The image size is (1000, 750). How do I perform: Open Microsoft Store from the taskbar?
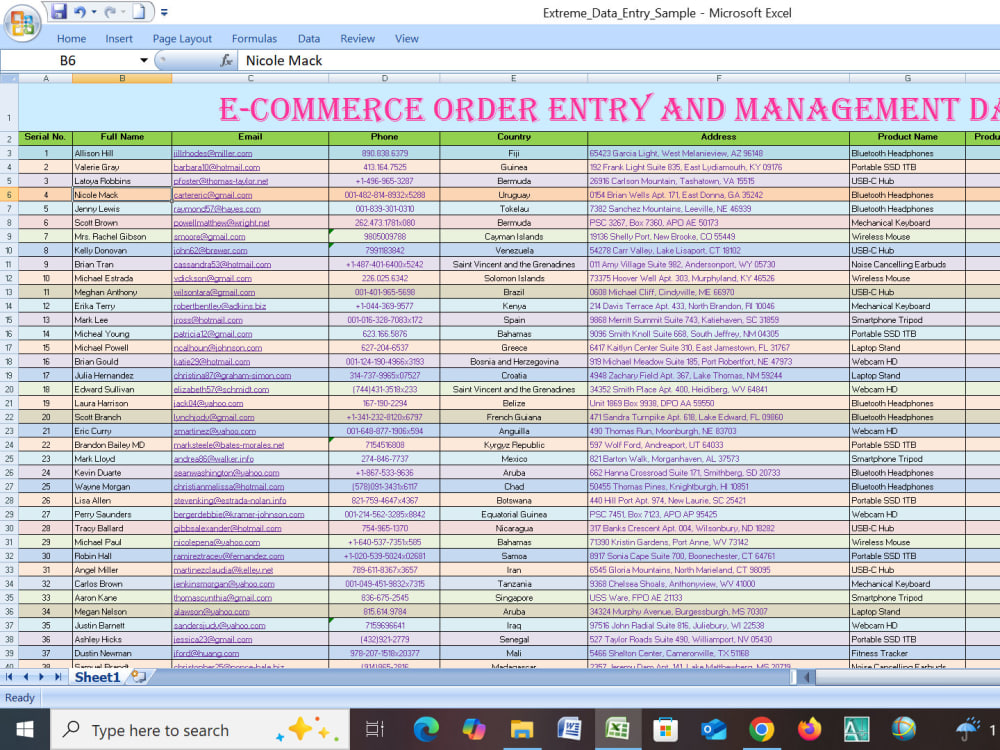point(665,730)
